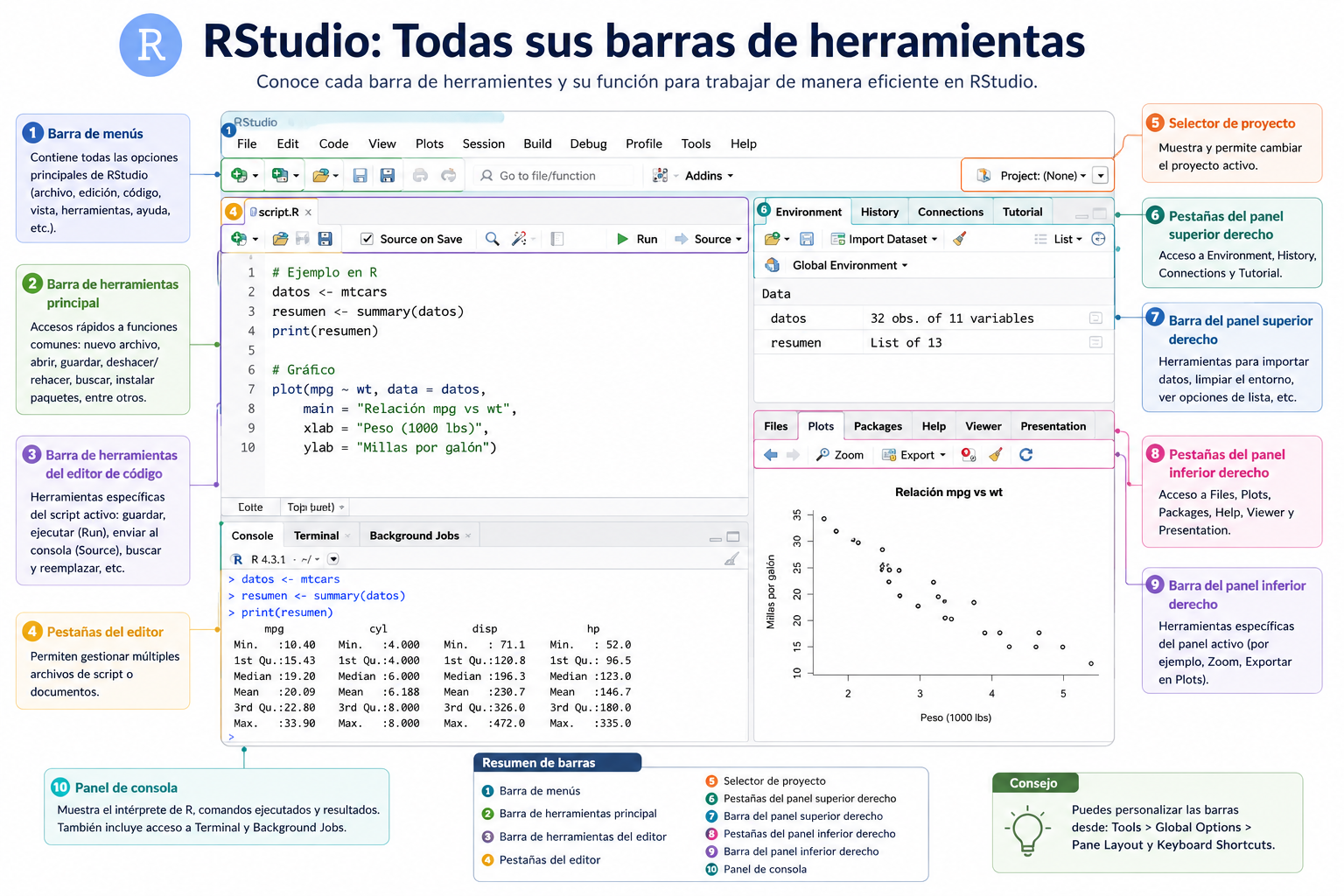This screenshot has height=896, width=1344.
Task: Click the view icon on the resumen row
Action: (x=1095, y=342)
